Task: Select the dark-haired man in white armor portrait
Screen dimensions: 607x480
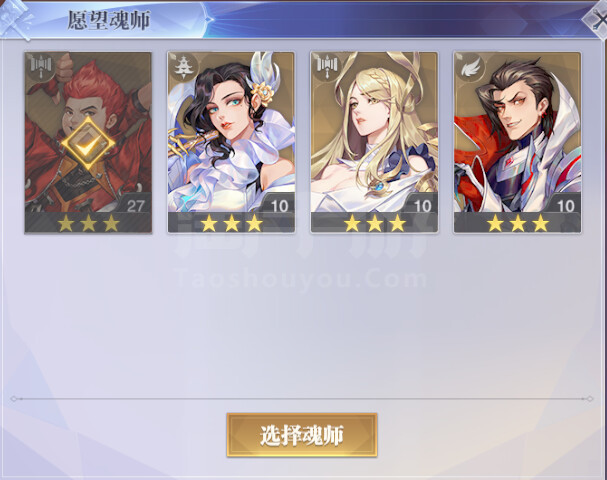Action: [x=517, y=132]
